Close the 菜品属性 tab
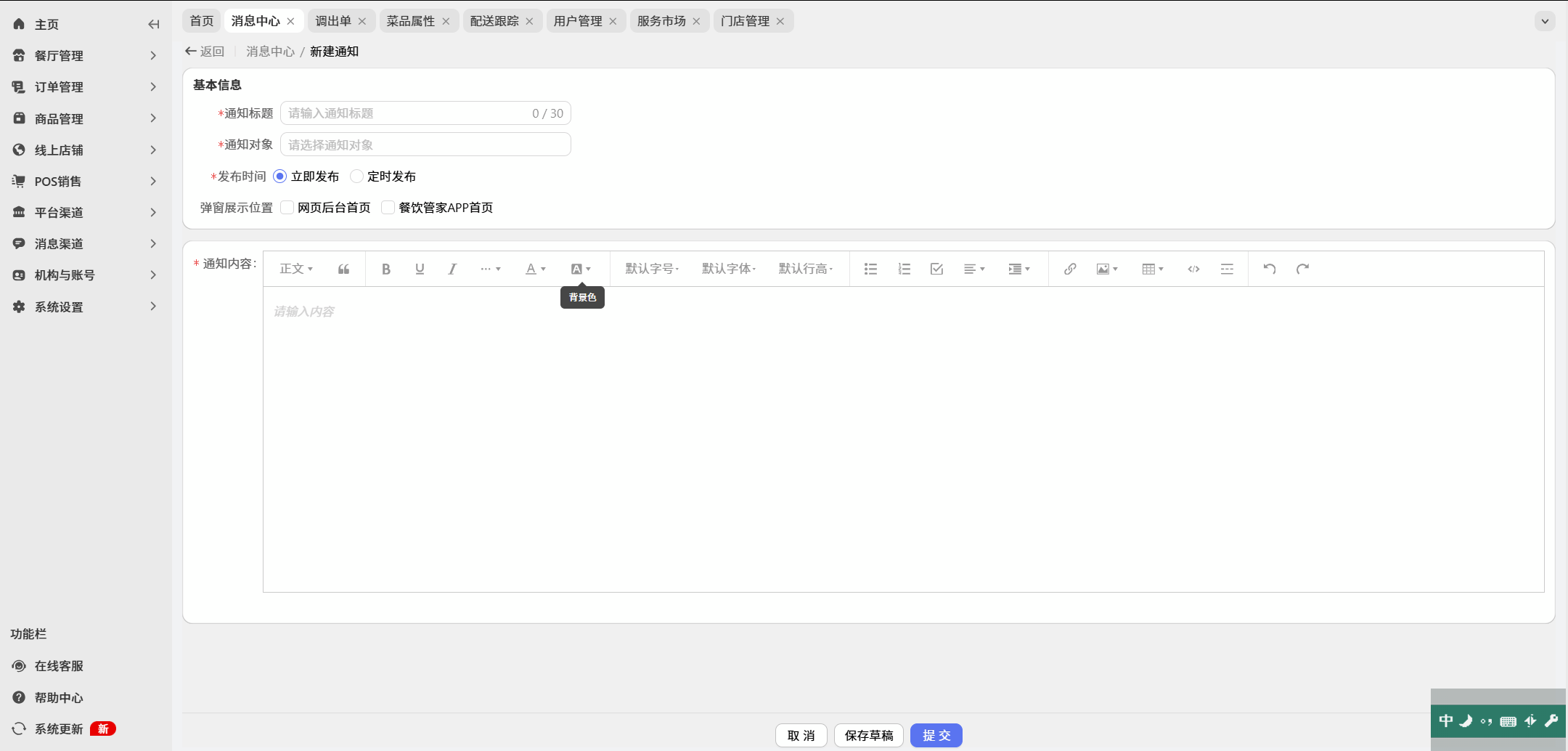1568x751 pixels. [446, 21]
